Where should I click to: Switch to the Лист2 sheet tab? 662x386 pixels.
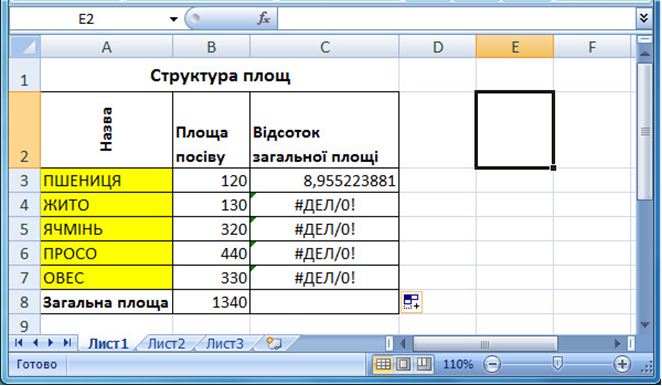pos(166,343)
